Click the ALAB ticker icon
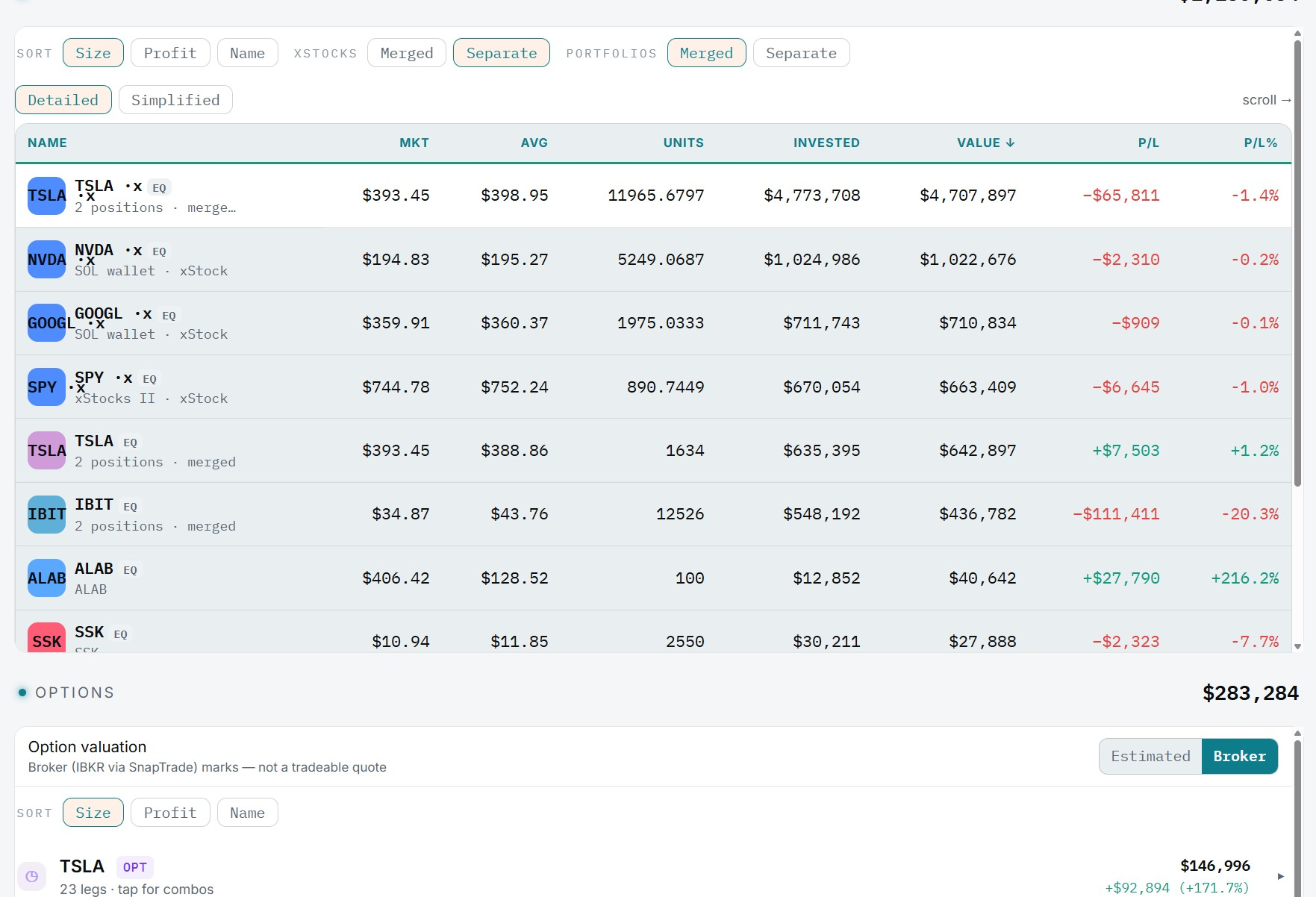Viewport: 1316px width, 897px height. point(46,578)
